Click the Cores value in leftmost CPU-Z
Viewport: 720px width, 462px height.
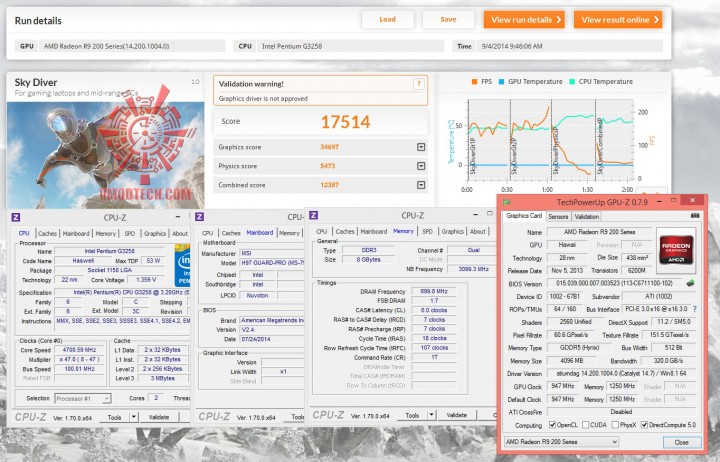[x=156, y=398]
